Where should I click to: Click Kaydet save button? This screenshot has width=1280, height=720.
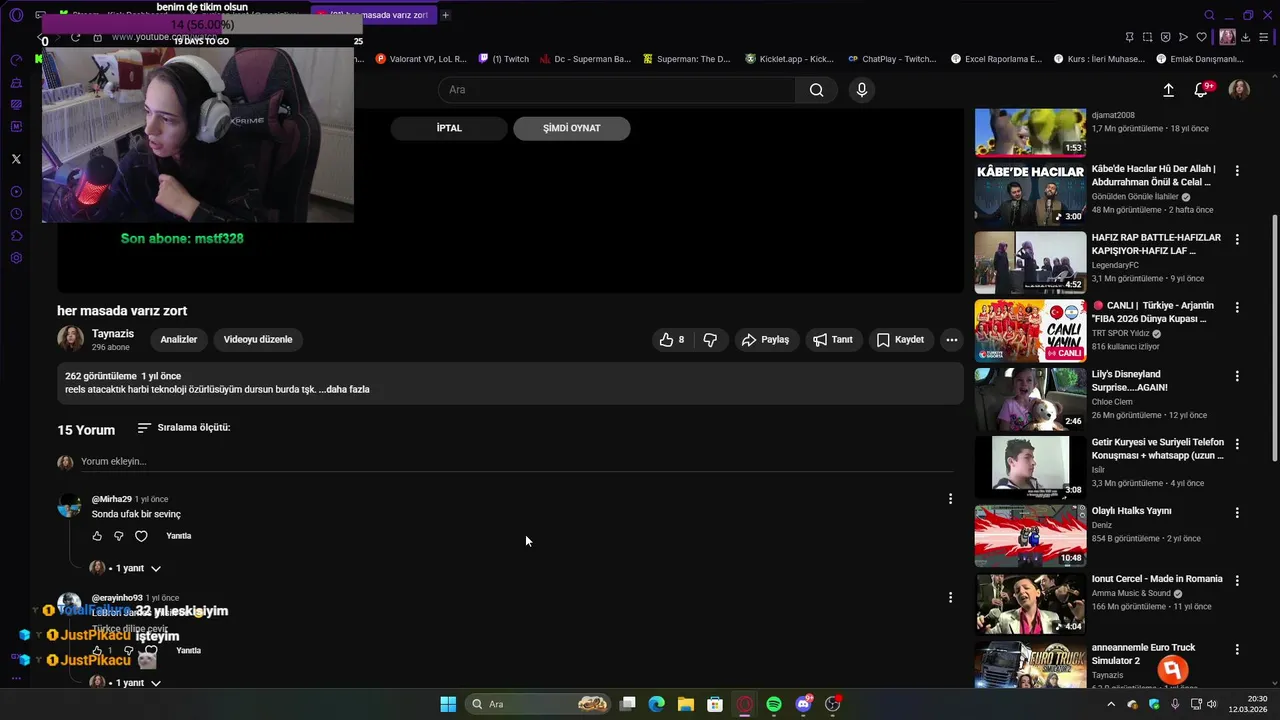pyautogui.click(x=900, y=340)
